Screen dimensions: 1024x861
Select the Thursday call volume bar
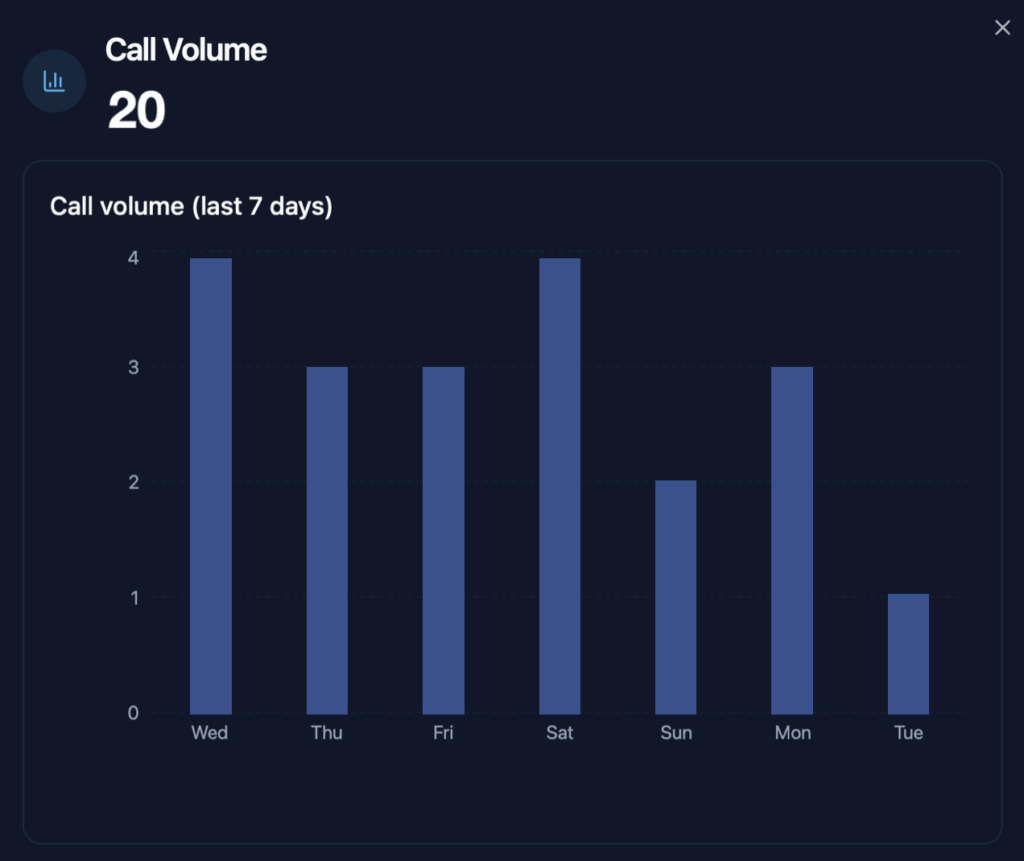(x=327, y=540)
